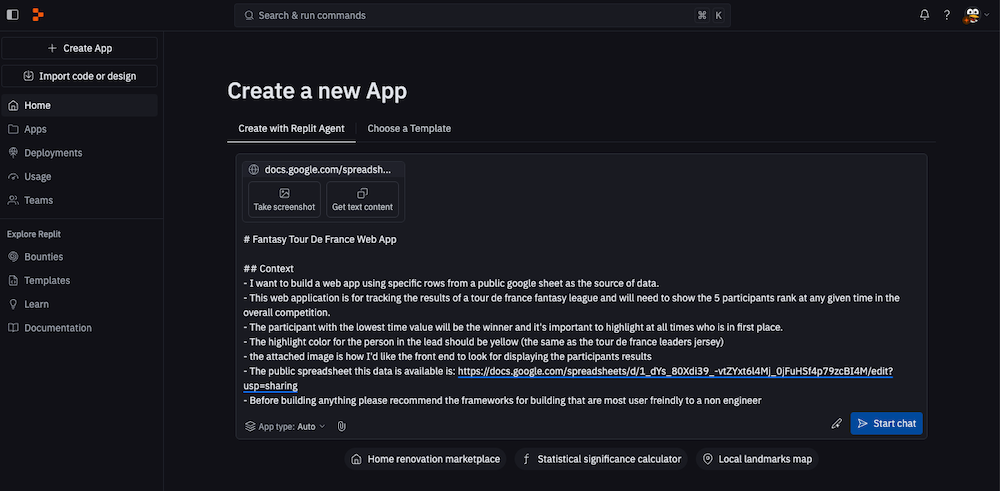Click the Get text content option
The image size is (1000, 491).
362,200
